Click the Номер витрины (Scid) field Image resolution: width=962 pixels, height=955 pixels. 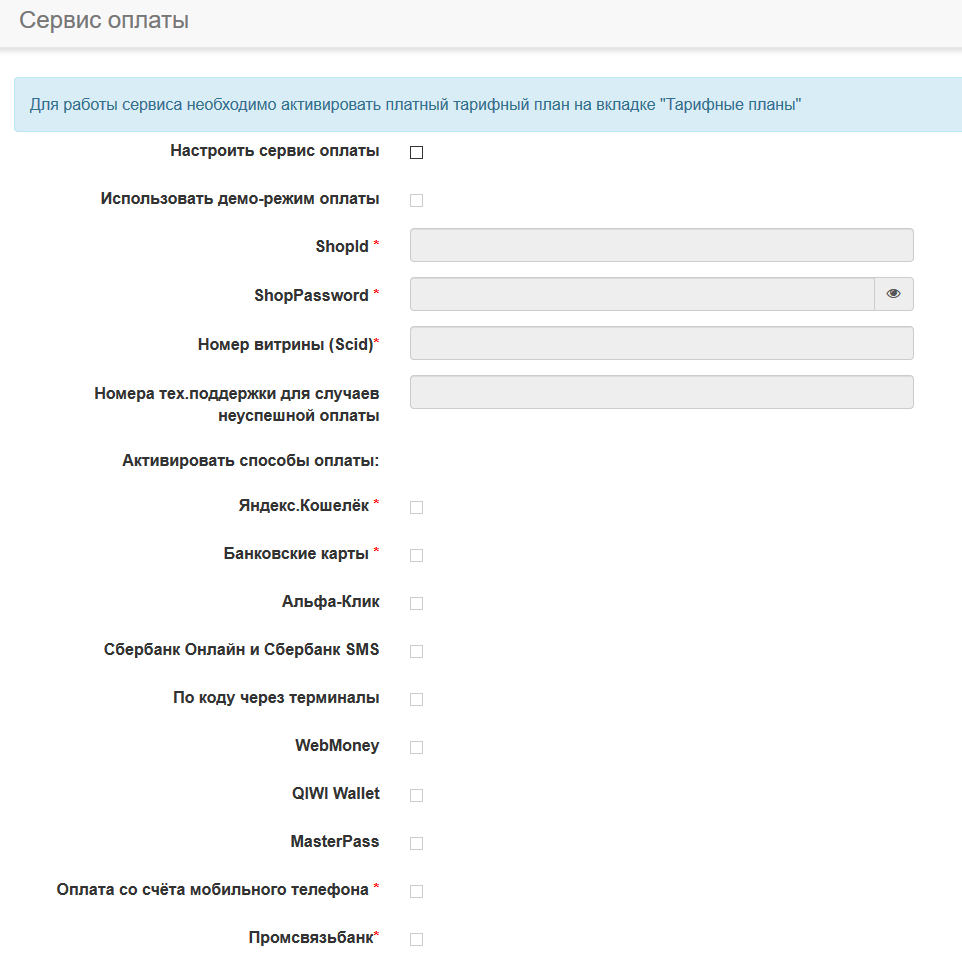click(661, 343)
